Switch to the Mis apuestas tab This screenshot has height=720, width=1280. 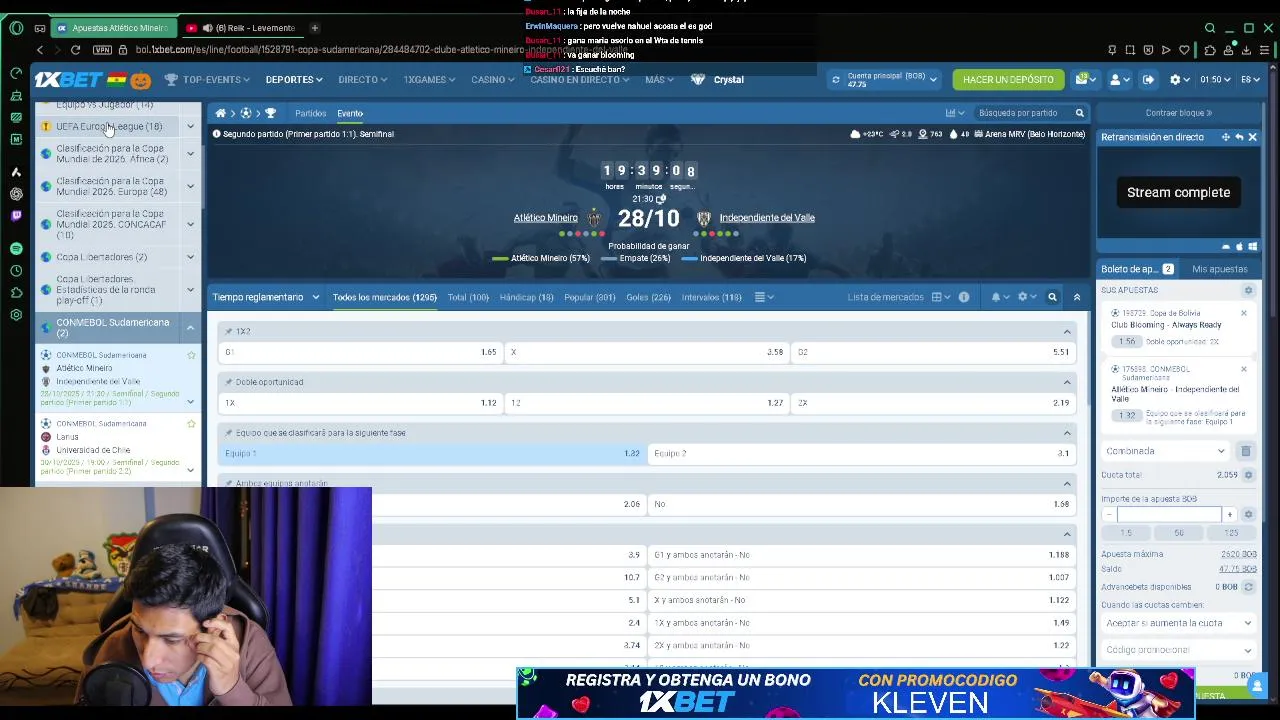click(x=1220, y=269)
